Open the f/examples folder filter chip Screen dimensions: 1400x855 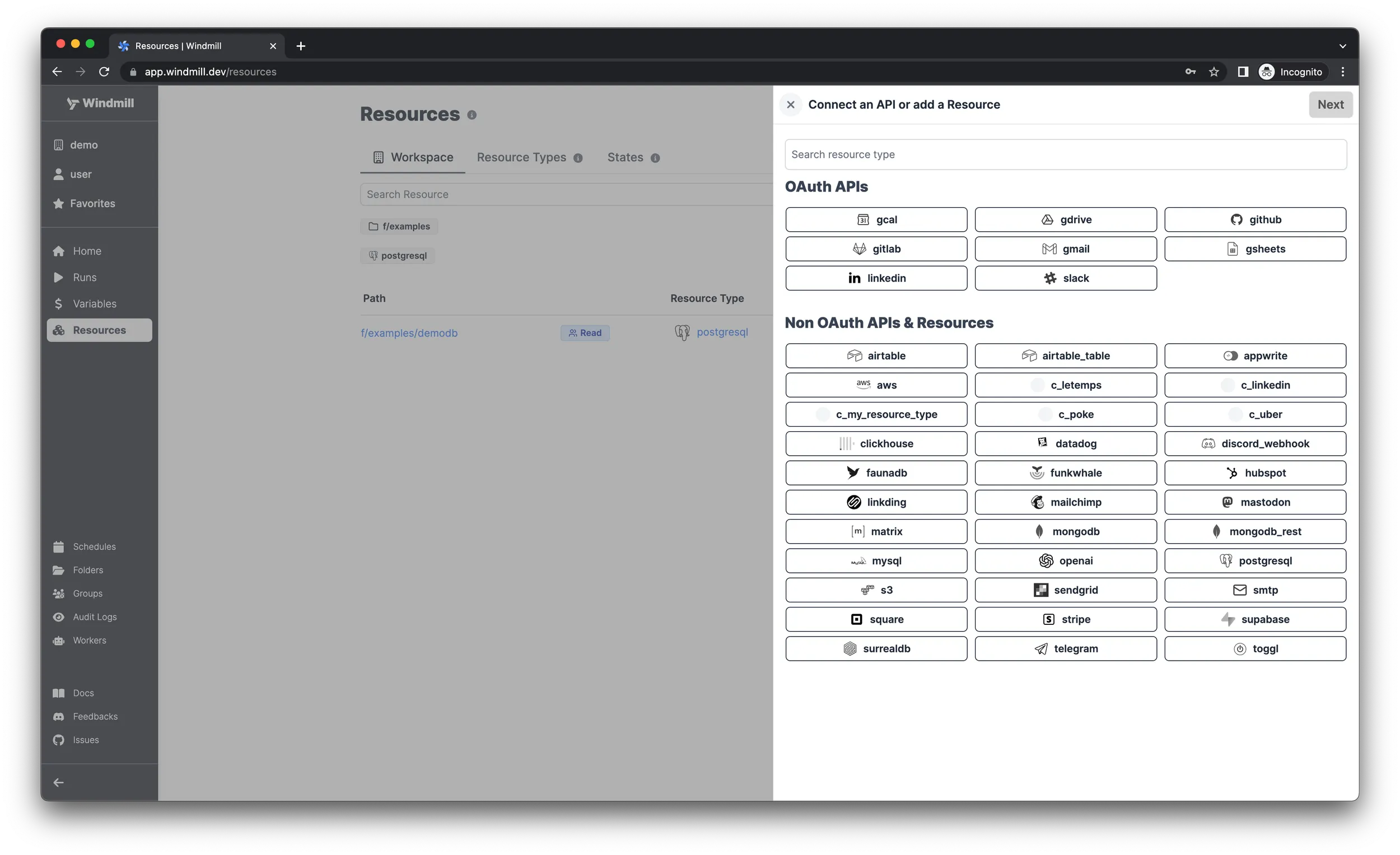click(x=399, y=226)
